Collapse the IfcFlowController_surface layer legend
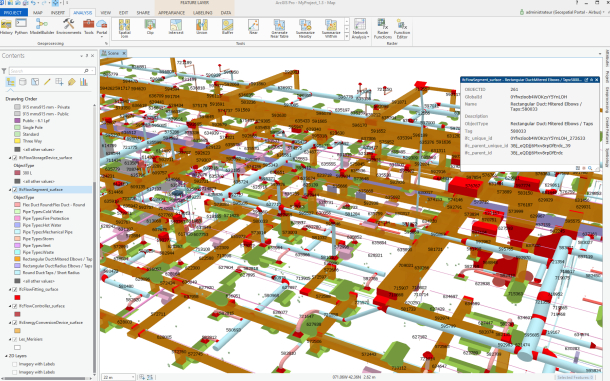 pyautogui.click(x=10, y=306)
